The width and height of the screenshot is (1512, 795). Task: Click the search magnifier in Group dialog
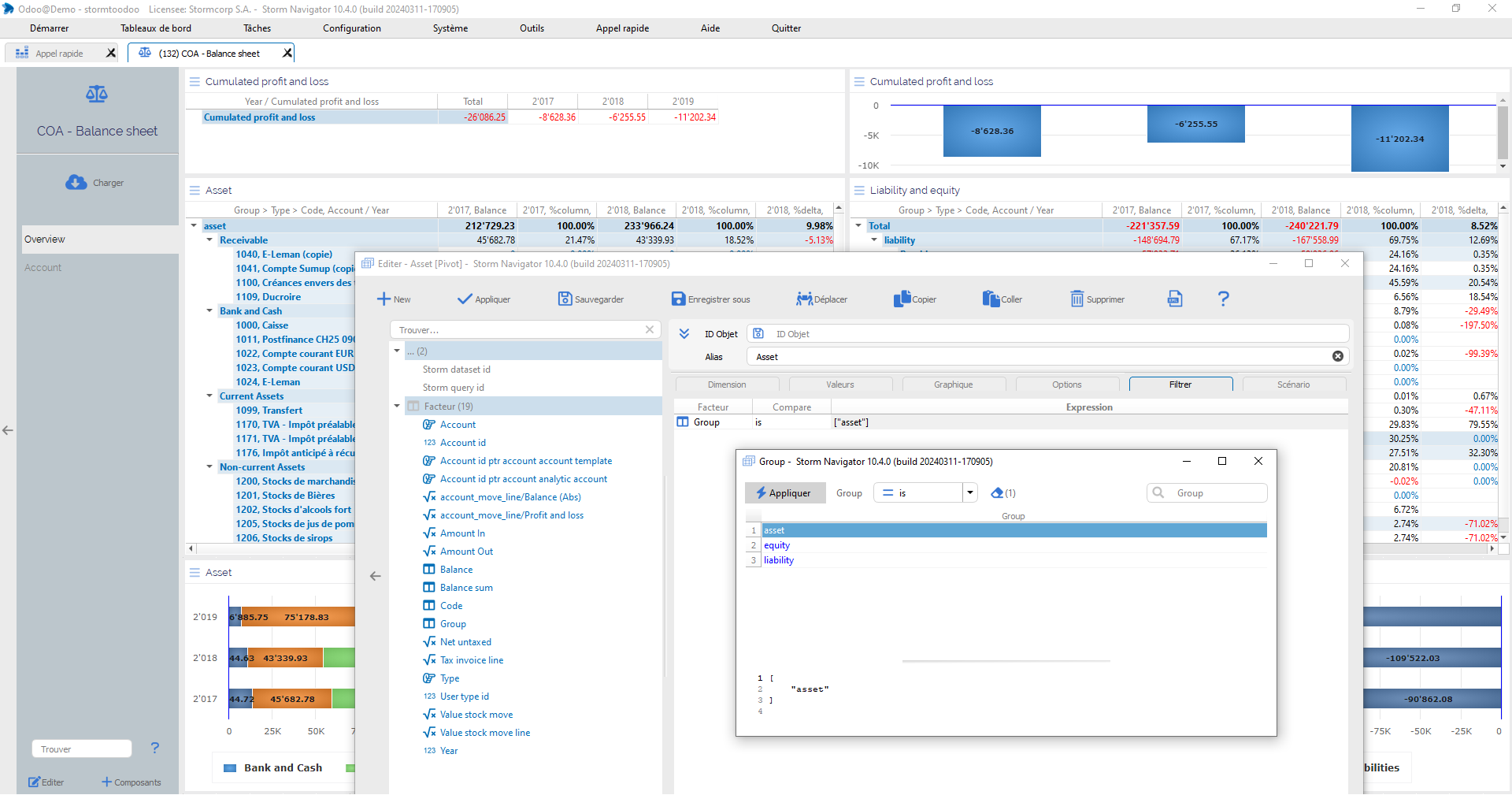click(x=1158, y=493)
